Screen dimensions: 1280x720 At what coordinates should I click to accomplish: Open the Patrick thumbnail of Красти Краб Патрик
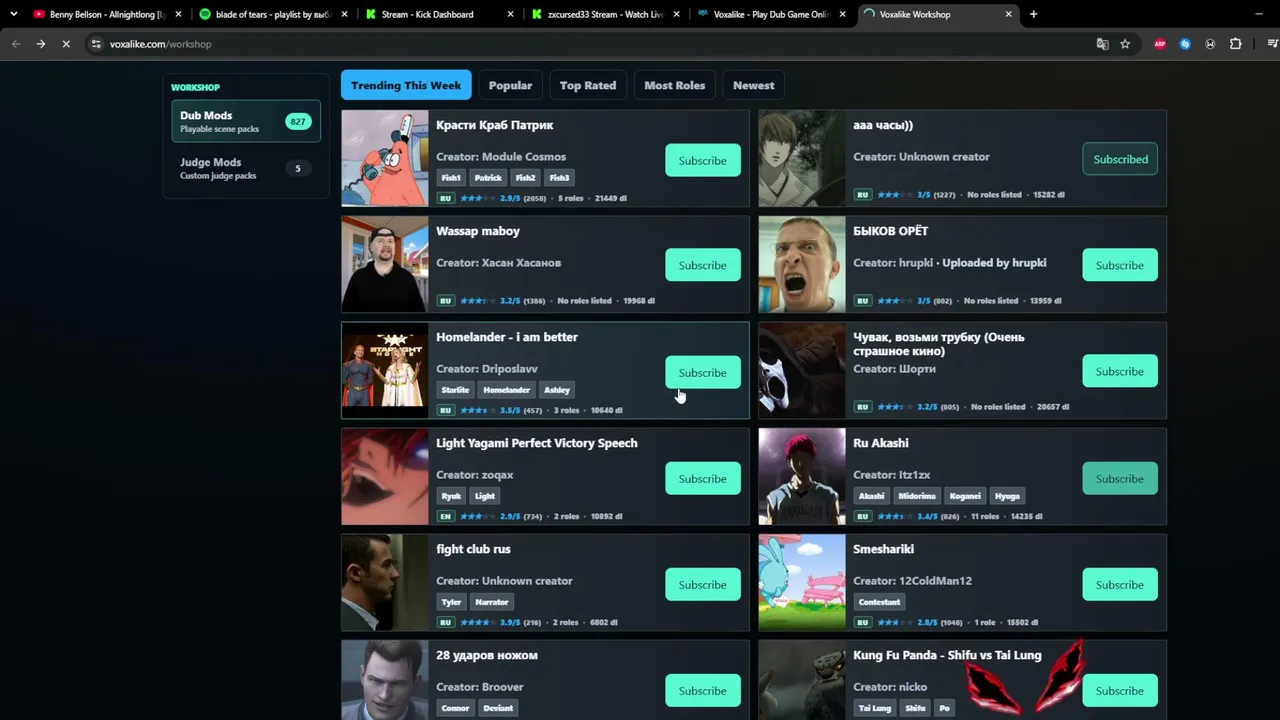coord(385,158)
